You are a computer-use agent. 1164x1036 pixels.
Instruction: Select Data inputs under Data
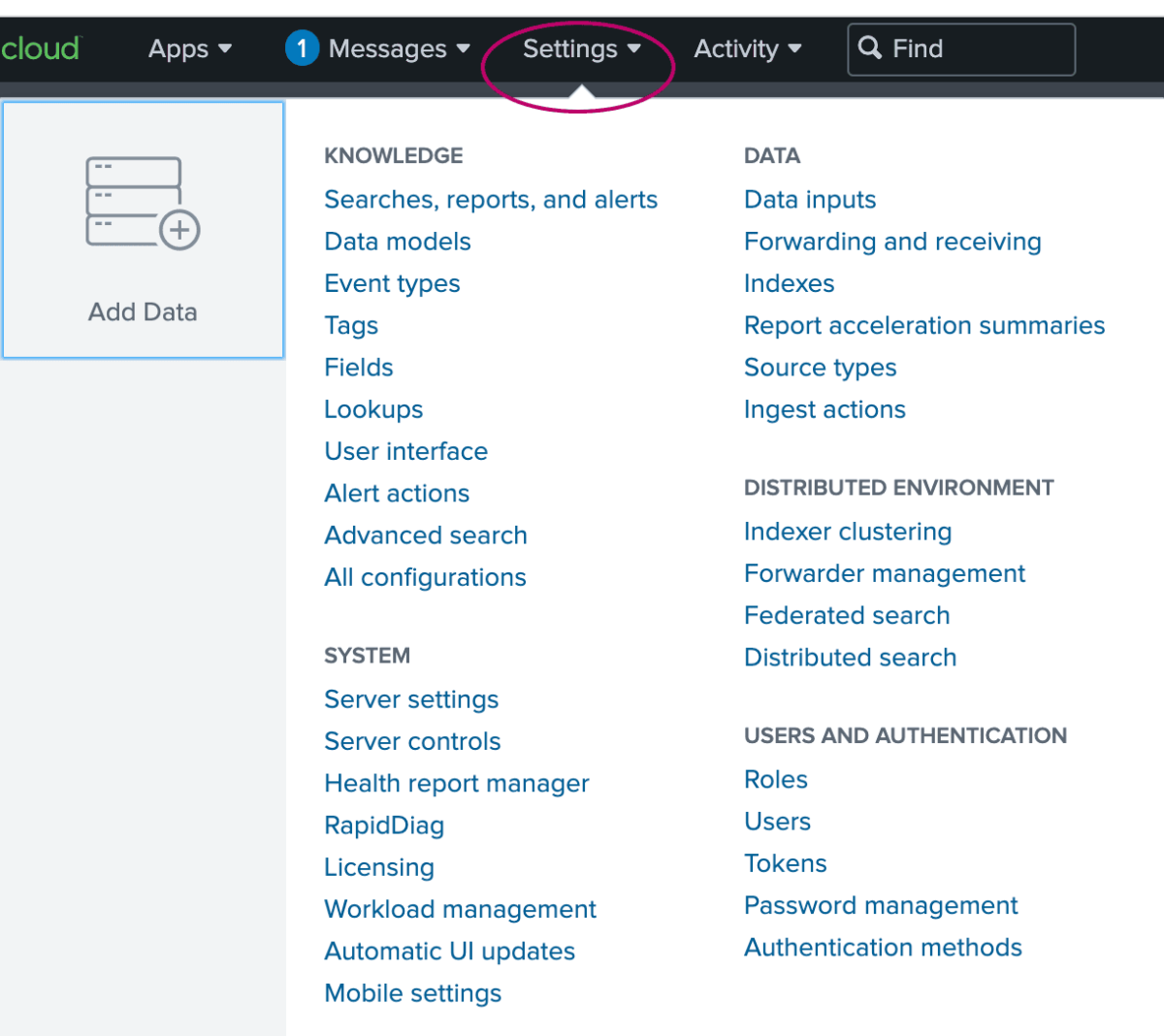810,200
